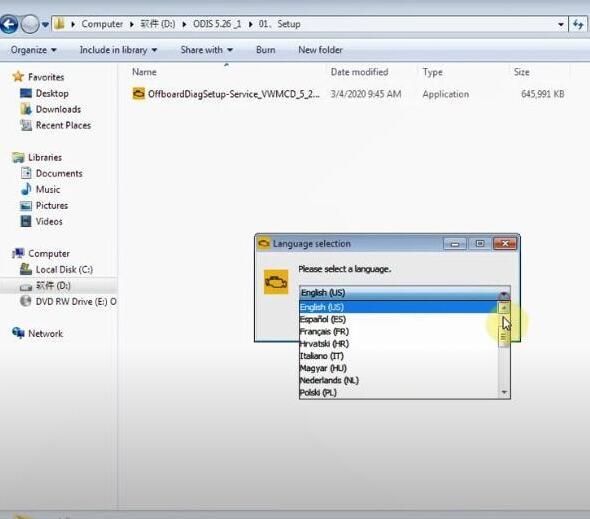
Task: Click the OffboardDiagSetup installer file icon
Action: [x=138, y=94]
